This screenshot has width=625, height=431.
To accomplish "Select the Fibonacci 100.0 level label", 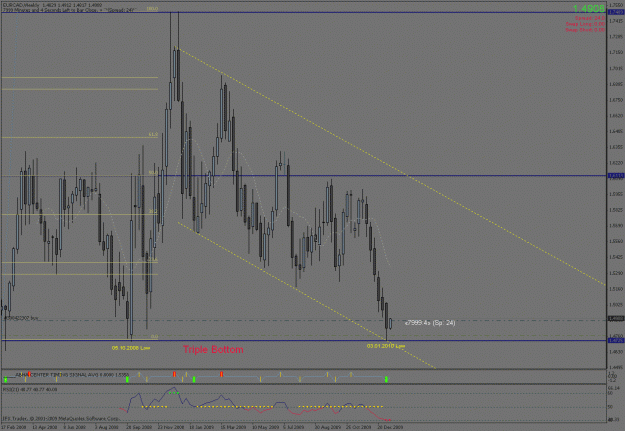I will [153, 8].
